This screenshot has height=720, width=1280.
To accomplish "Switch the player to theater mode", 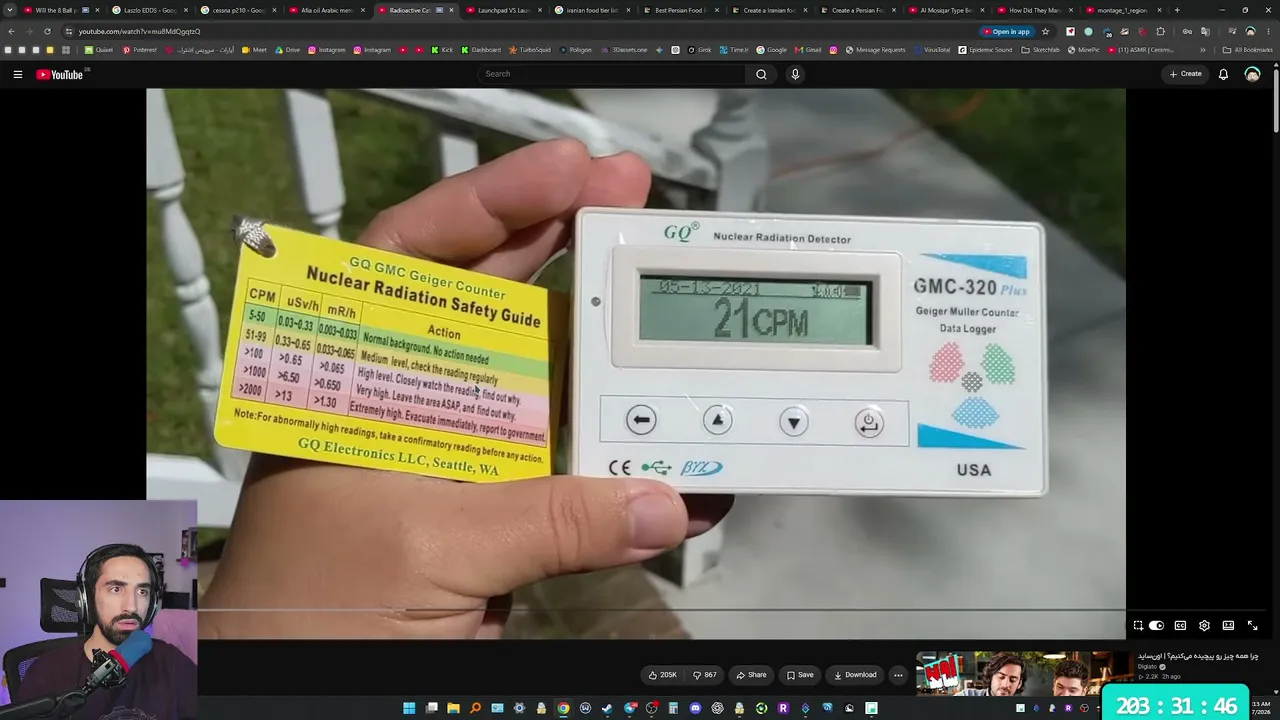I will (1228, 626).
